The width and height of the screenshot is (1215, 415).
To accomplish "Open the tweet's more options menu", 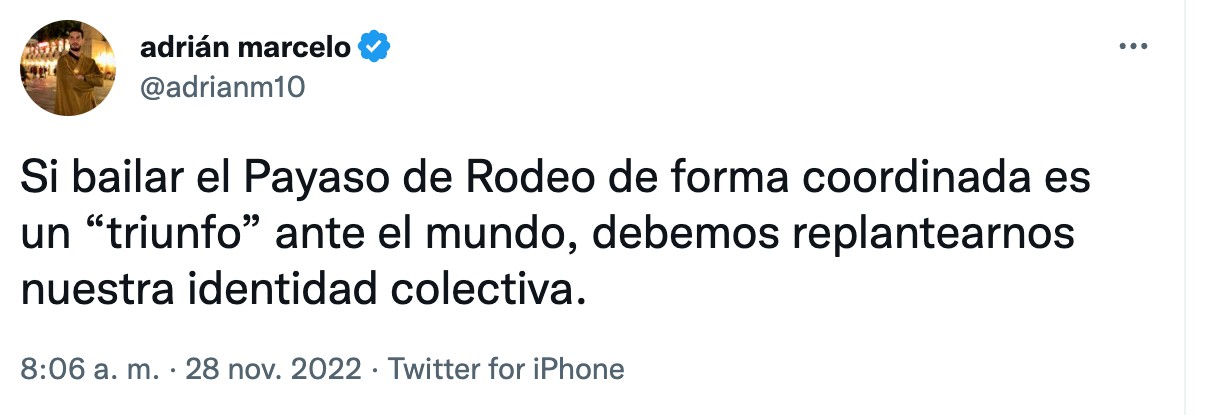I will click(1131, 47).
